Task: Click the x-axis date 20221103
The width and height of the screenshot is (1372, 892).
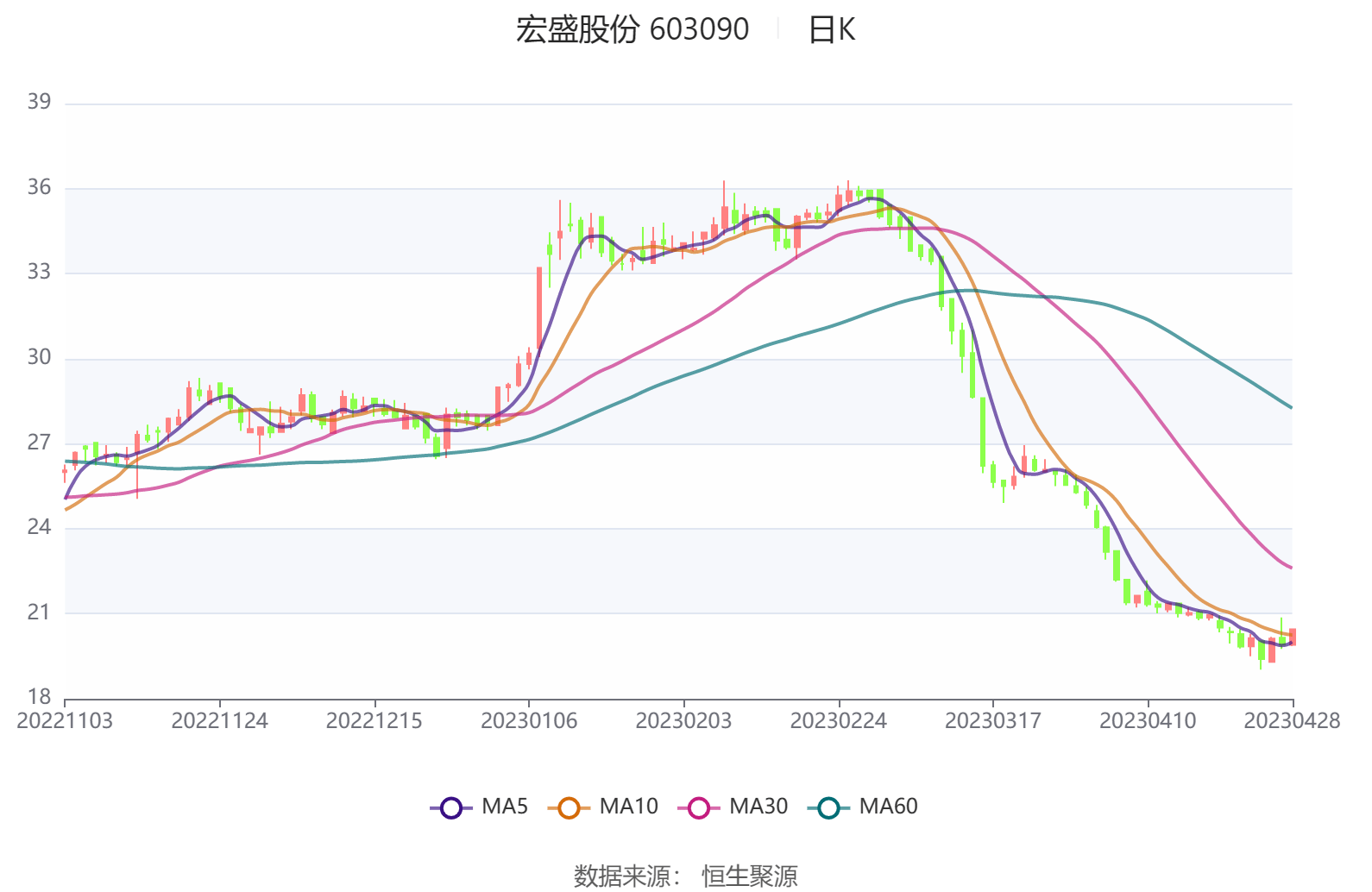Action: coord(65,721)
